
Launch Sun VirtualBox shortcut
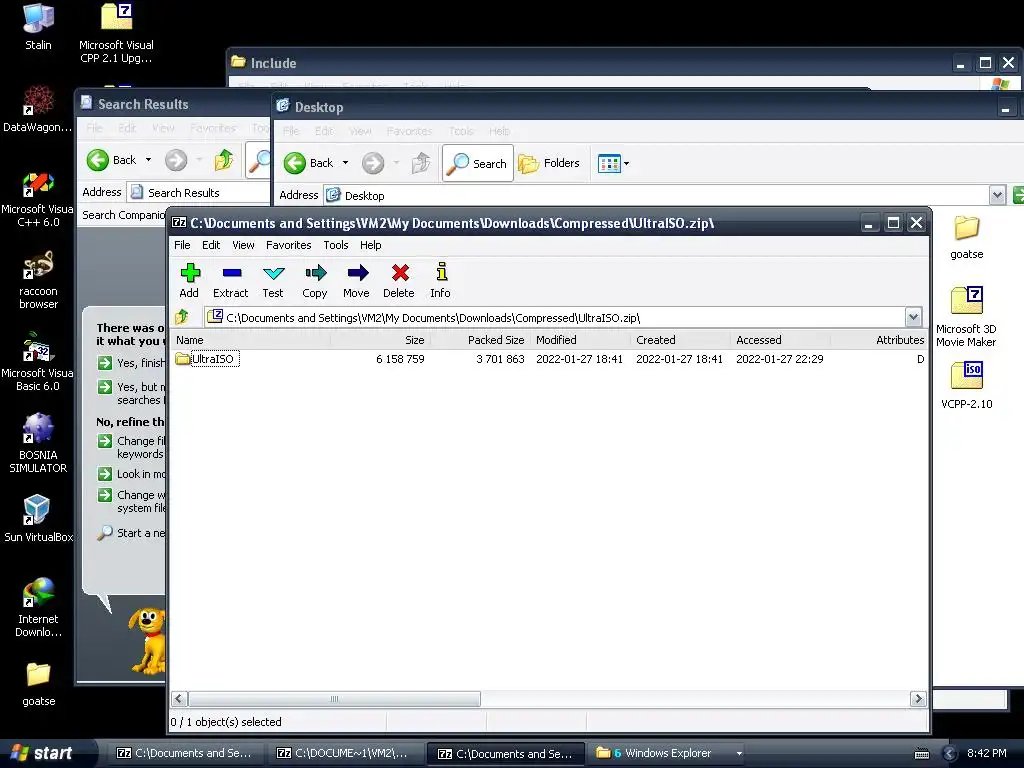(38, 519)
